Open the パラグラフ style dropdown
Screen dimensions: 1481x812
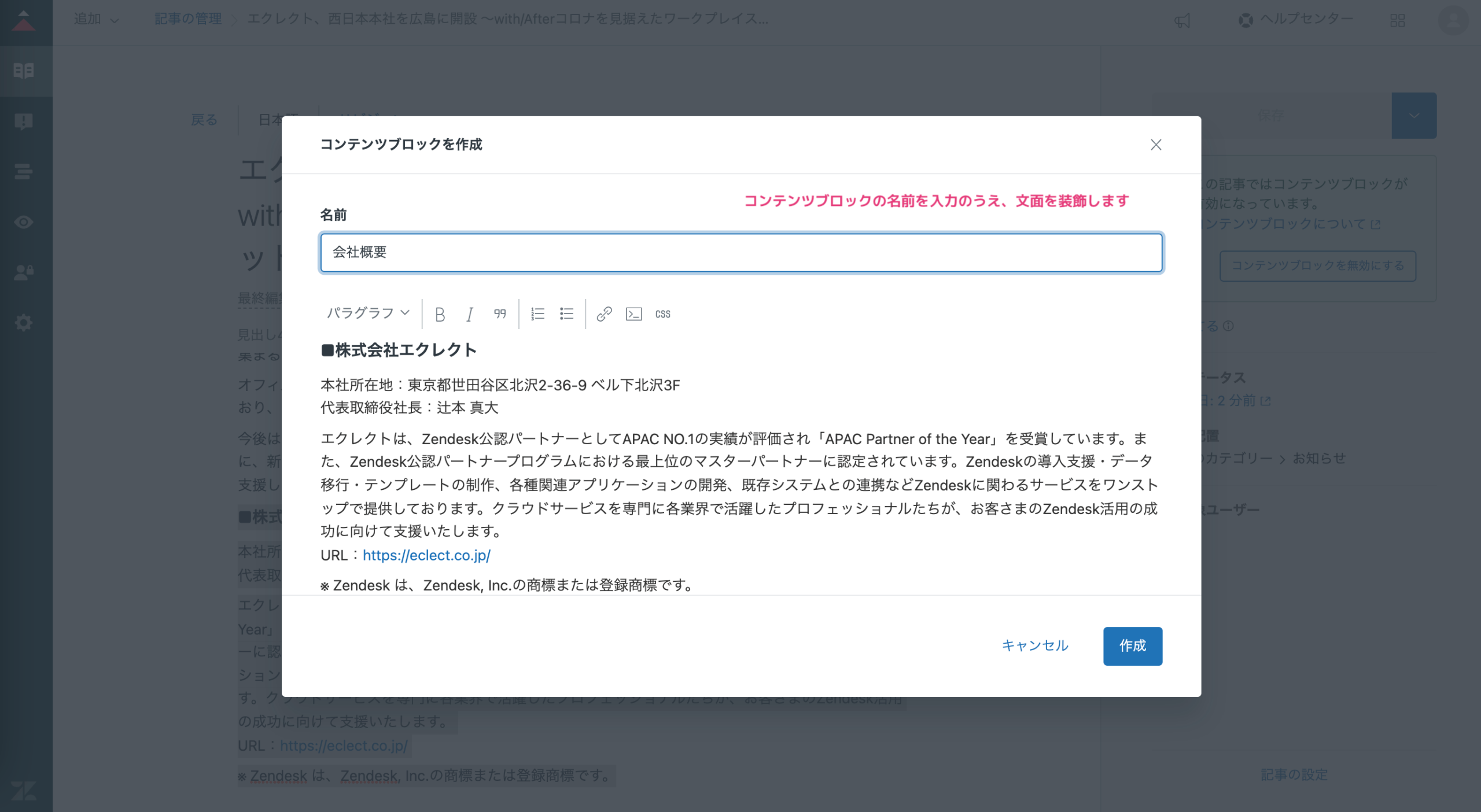pyautogui.click(x=368, y=313)
